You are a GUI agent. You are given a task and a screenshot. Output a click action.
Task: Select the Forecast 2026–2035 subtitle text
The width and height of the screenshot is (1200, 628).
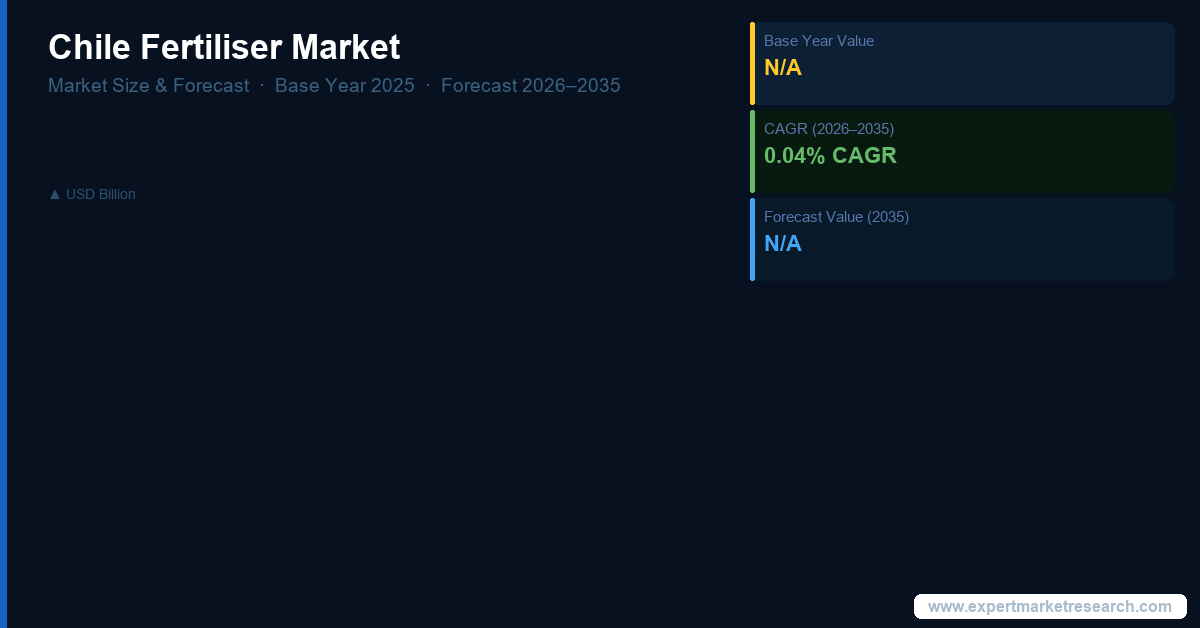point(530,85)
